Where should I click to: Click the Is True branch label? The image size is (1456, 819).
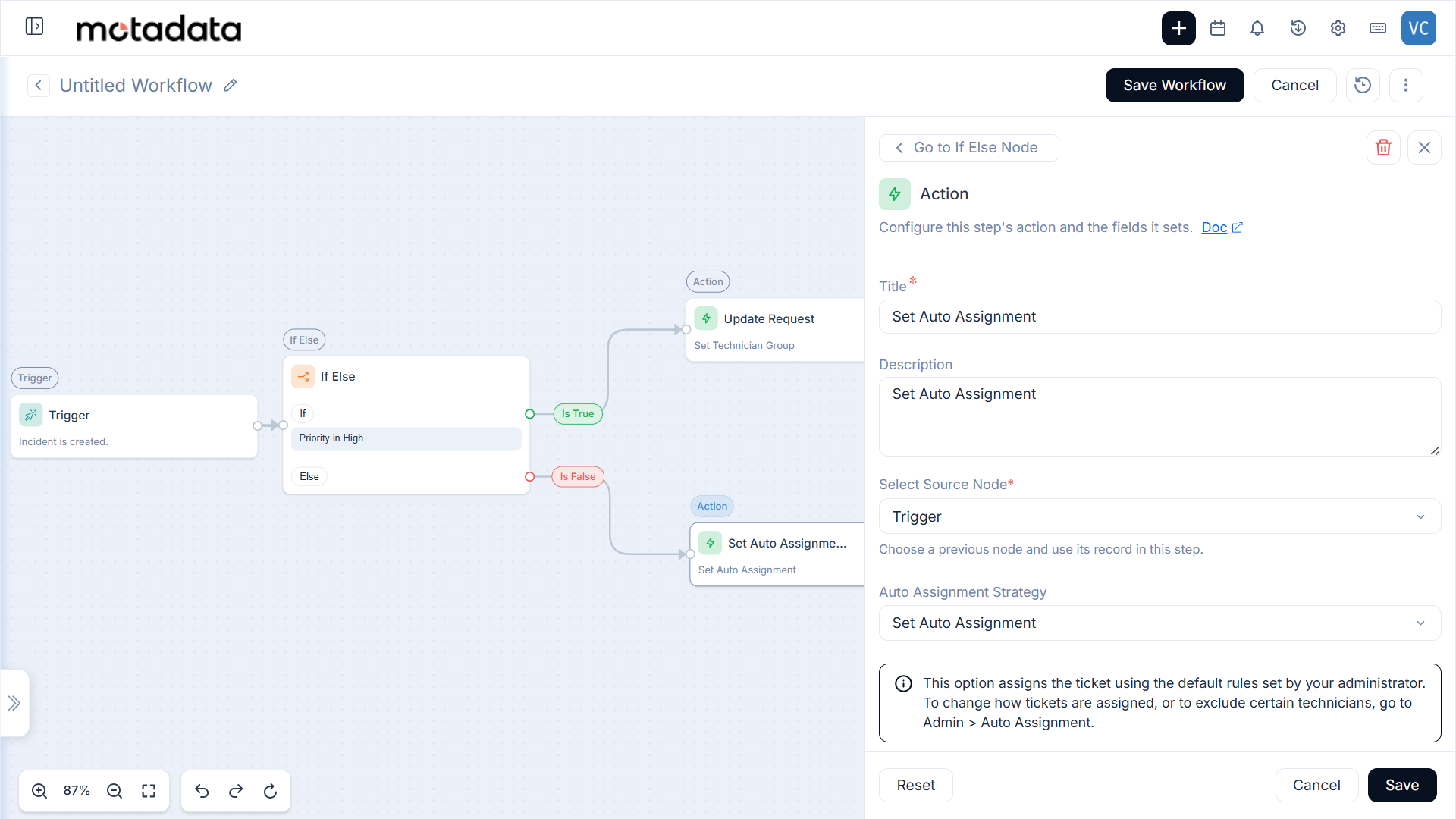578,413
